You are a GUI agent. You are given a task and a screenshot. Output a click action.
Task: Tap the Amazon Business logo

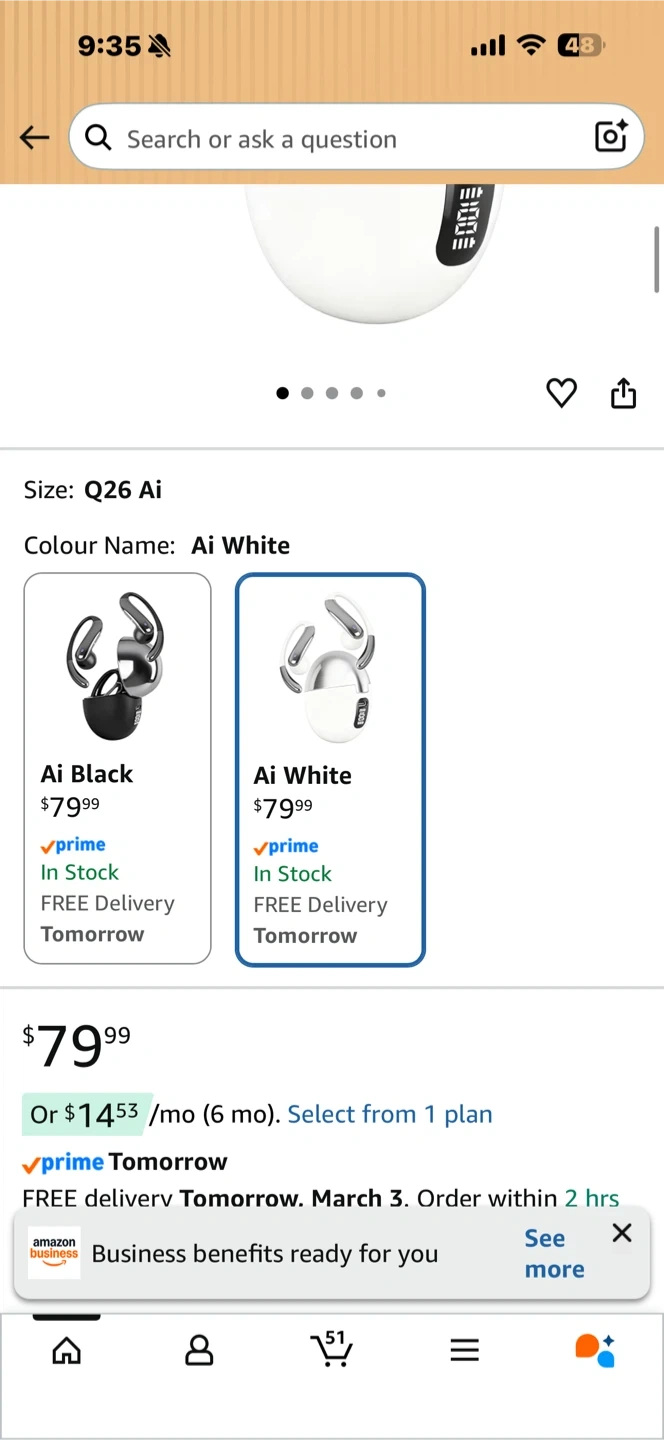tap(54, 1254)
